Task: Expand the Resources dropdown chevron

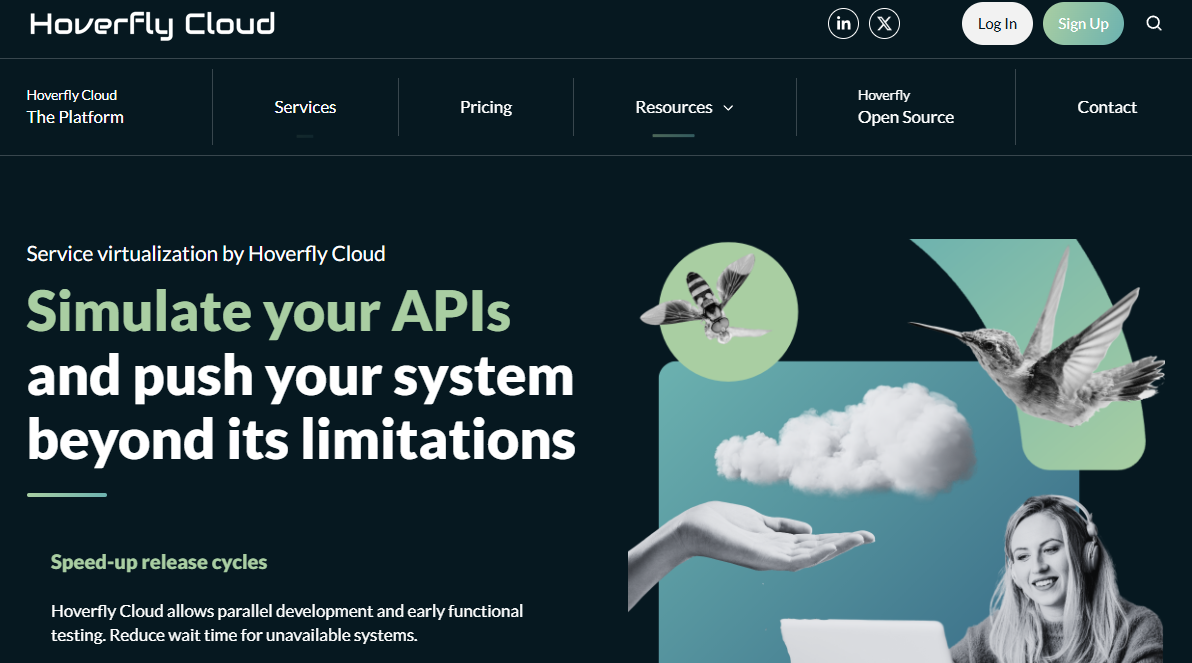Action: [728, 108]
